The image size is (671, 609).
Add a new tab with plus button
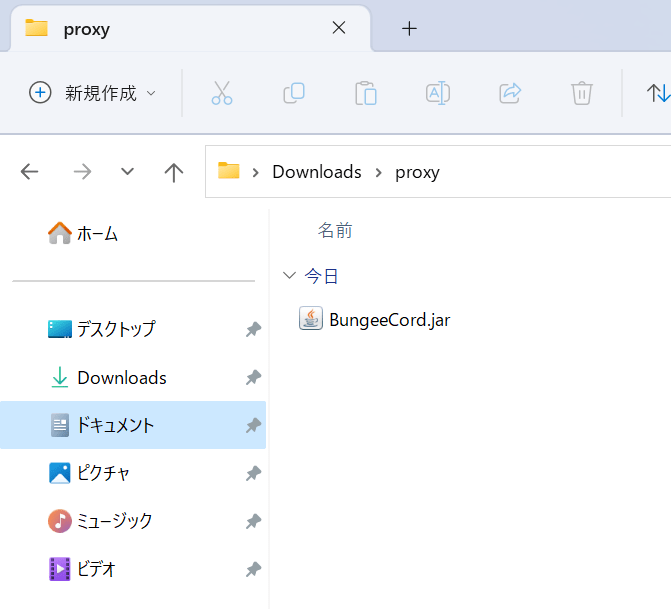409,29
